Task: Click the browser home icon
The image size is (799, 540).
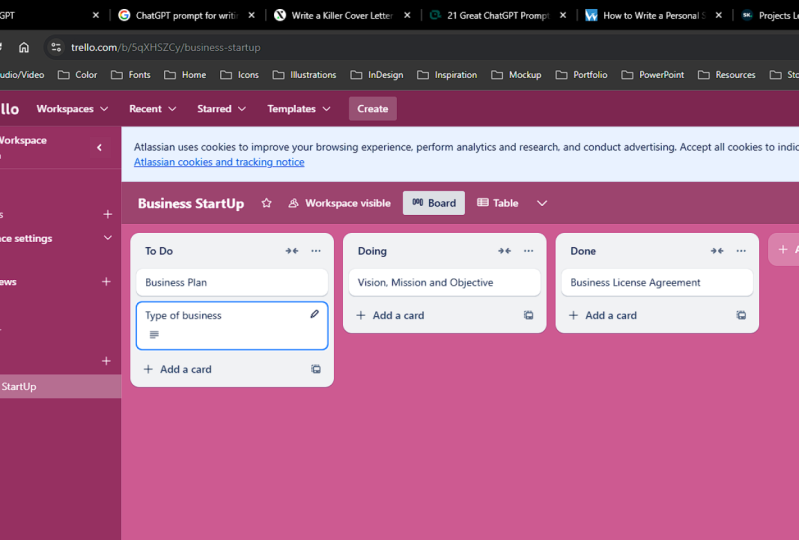Action: coord(24,47)
